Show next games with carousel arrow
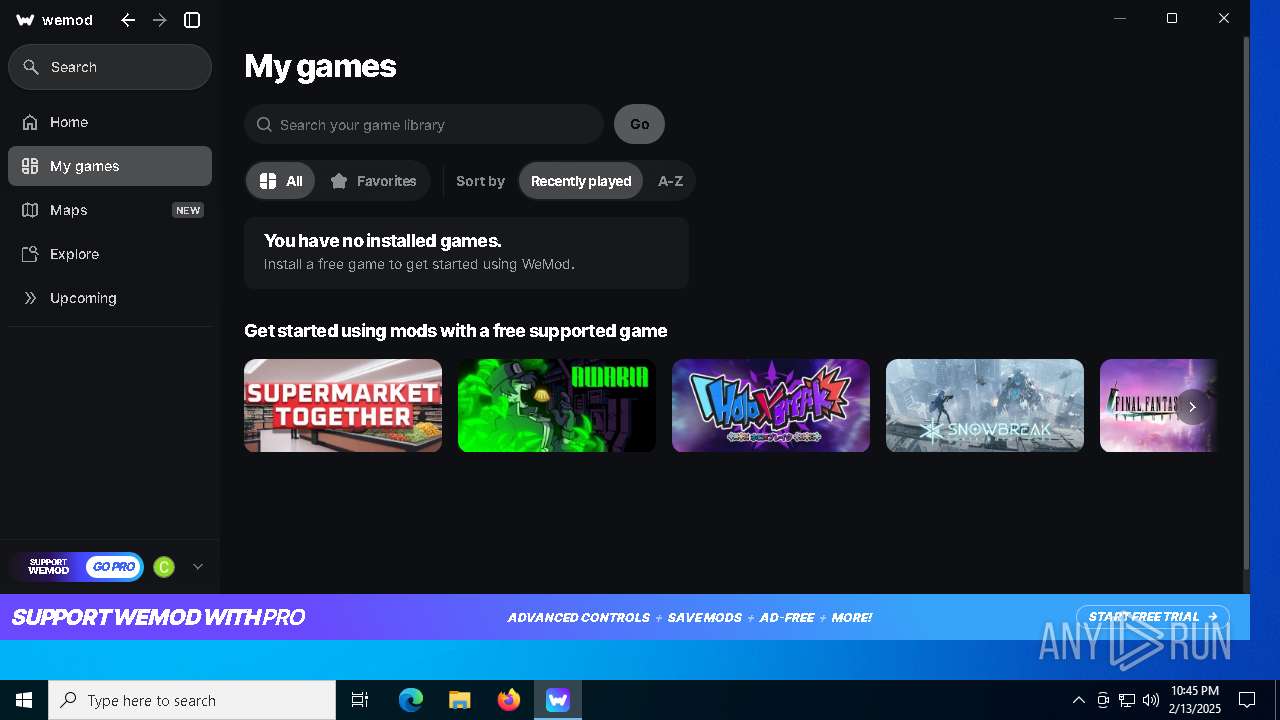The height and width of the screenshot is (720, 1280). tap(1192, 407)
